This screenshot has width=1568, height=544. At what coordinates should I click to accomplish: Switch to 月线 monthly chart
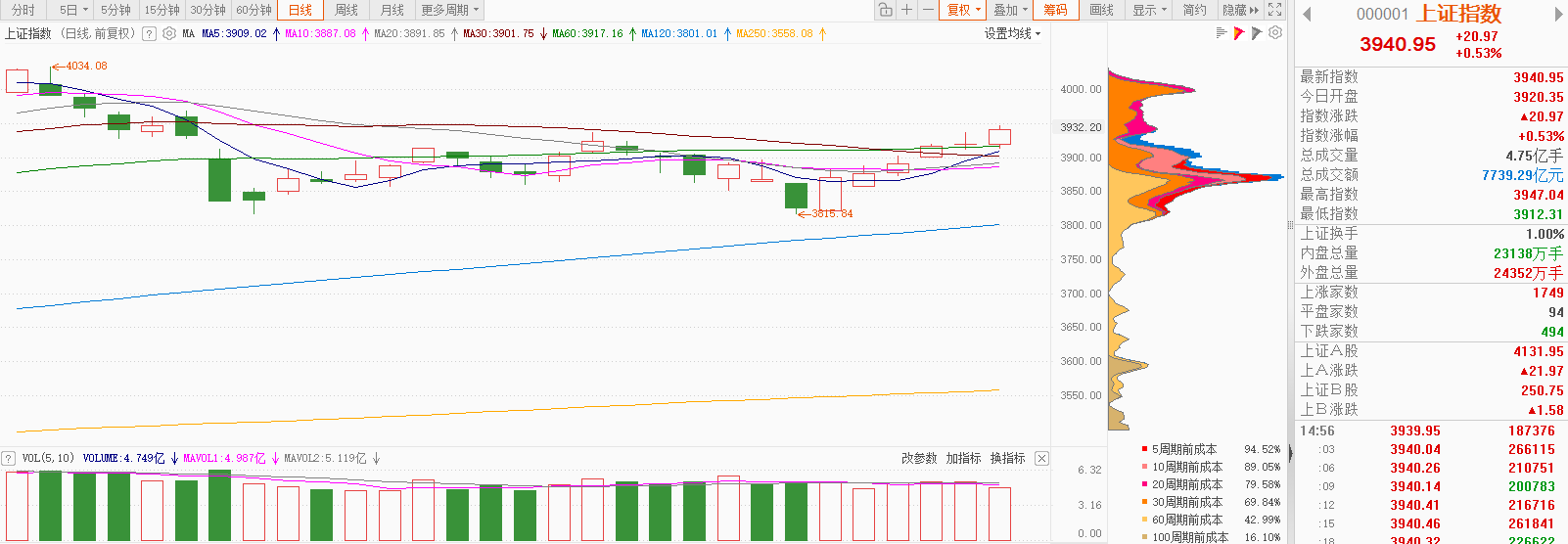pos(392,10)
